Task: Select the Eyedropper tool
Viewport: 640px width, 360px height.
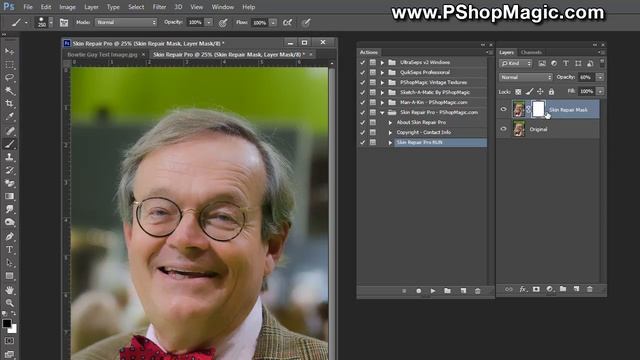Action: (x=9, y=117)
